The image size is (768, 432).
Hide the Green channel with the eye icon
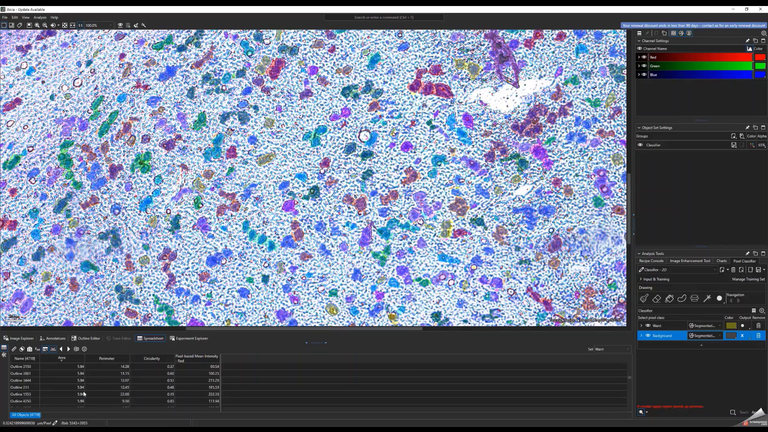tap(645, 66)
